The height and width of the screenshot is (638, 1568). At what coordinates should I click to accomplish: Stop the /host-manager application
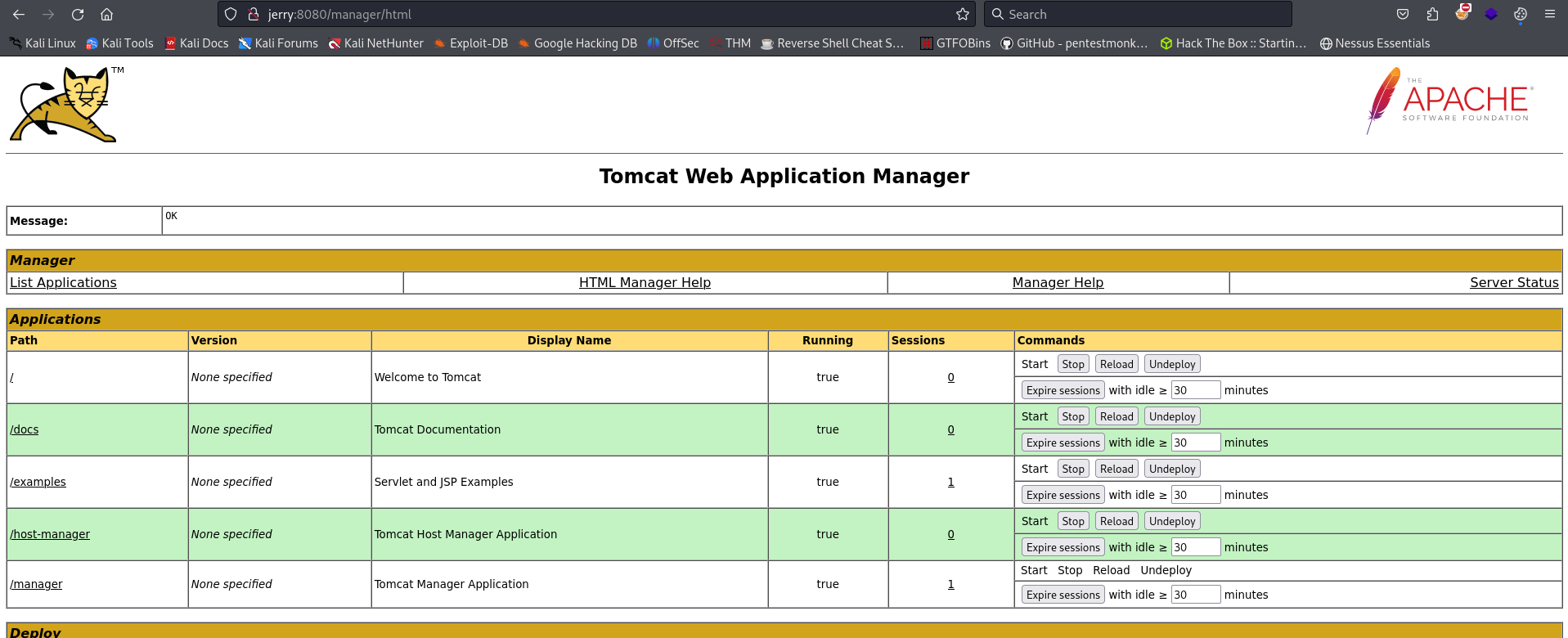click(1073, 521)
